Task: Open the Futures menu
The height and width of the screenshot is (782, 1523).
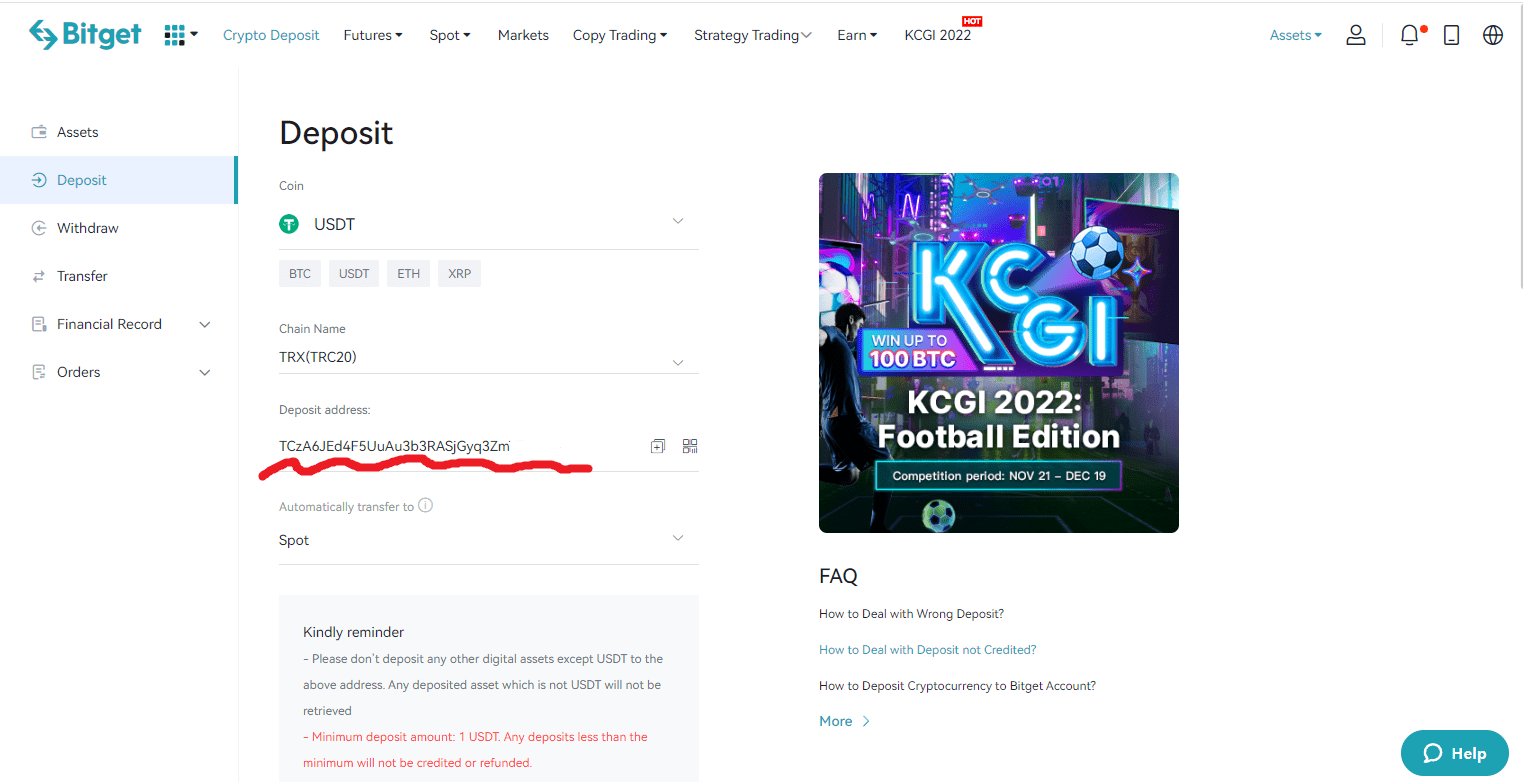Action: [372, 35]
